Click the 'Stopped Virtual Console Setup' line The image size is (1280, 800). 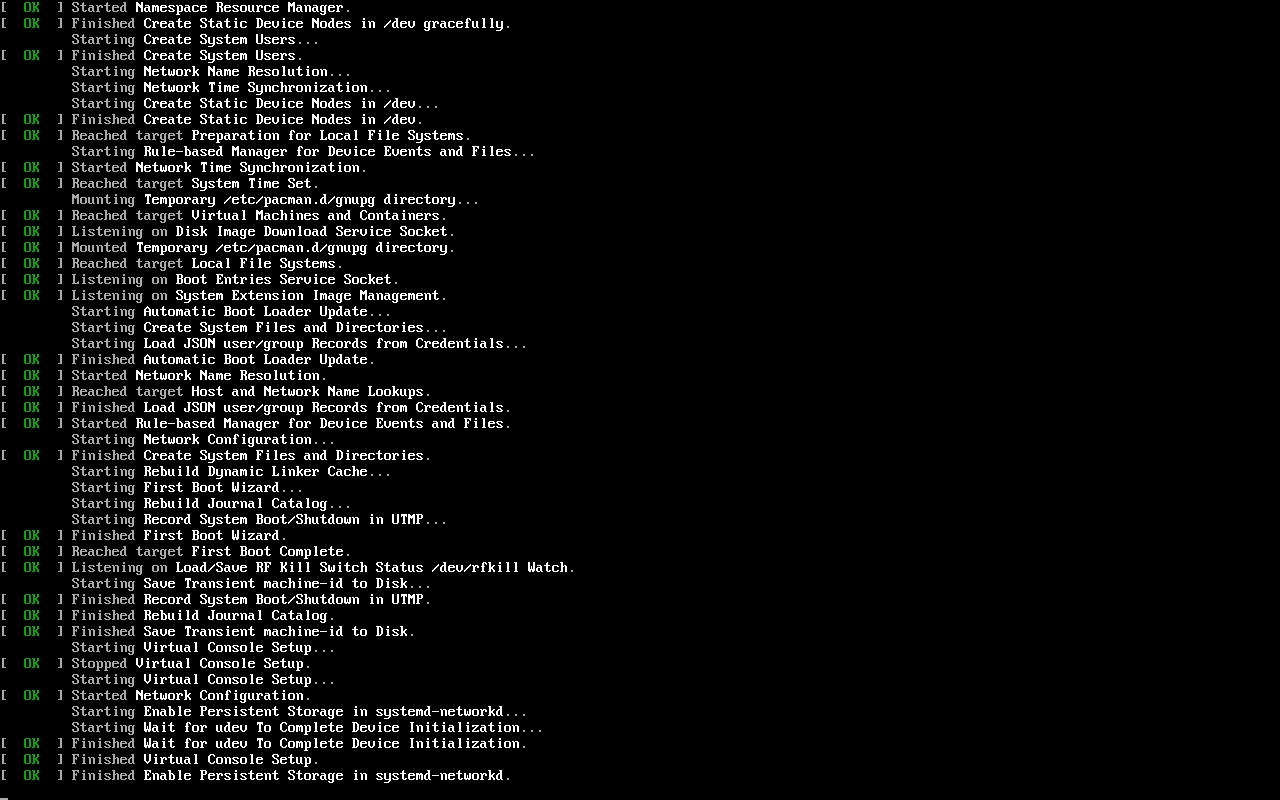tap(156, 663)
